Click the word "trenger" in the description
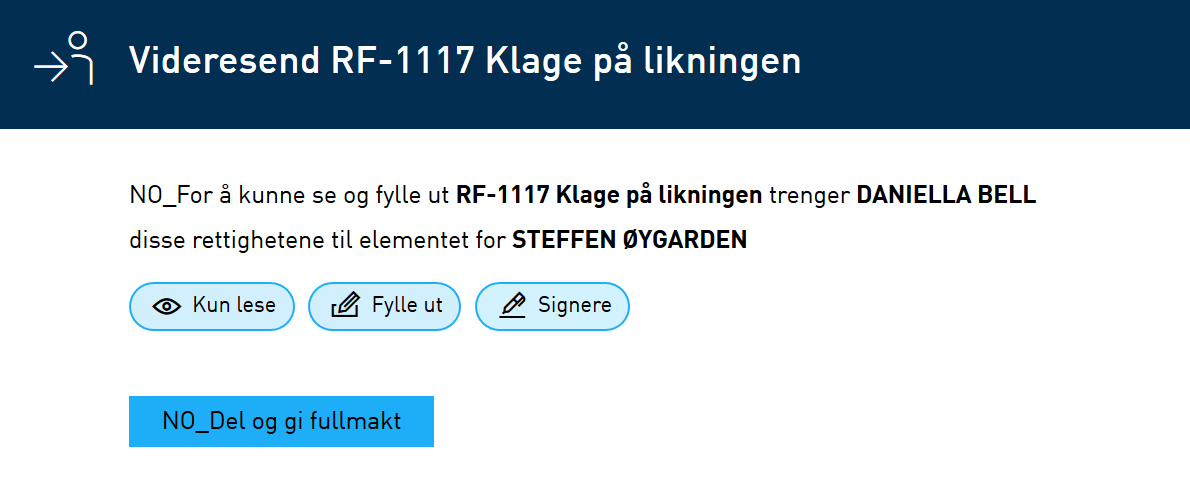This screenshot has height=493, width=1190. (x=809, y=196)
